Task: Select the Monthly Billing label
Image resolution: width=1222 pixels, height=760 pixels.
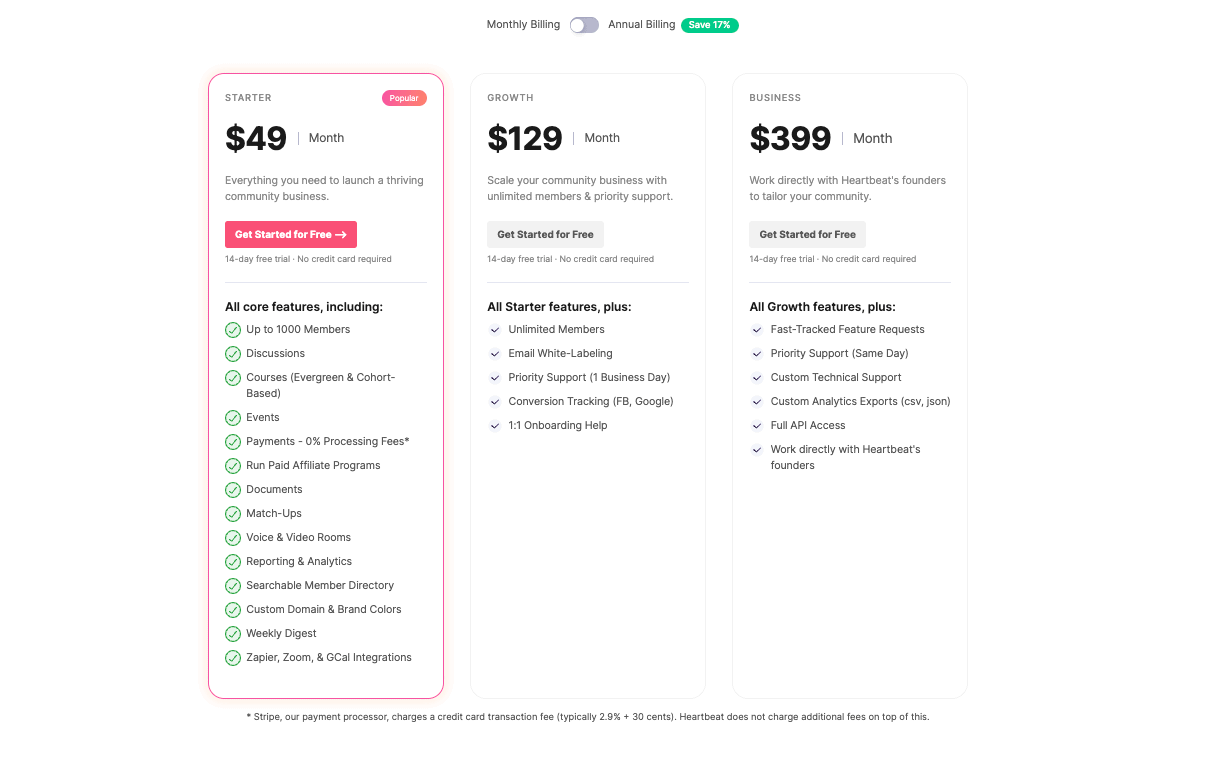Action: pyautogui.click(x=523, y=25)
